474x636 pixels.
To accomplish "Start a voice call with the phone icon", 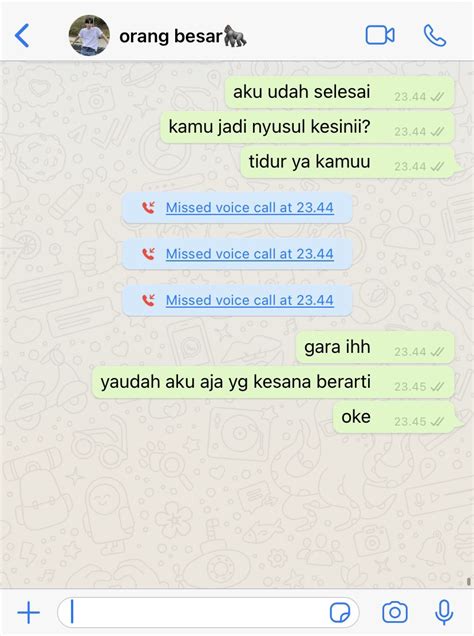I will (435, 36).
